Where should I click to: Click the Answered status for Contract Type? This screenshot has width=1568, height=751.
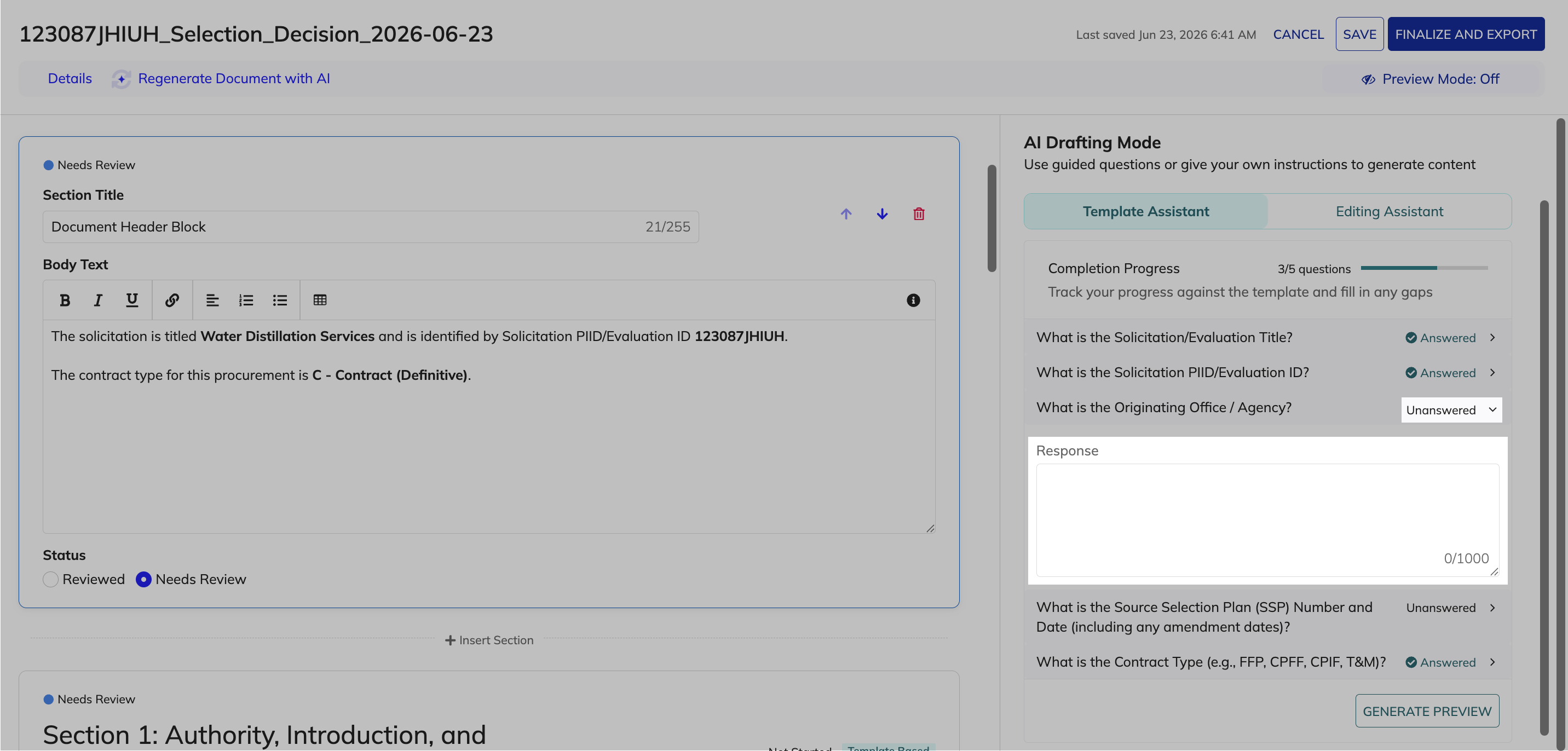point(1440,662)
